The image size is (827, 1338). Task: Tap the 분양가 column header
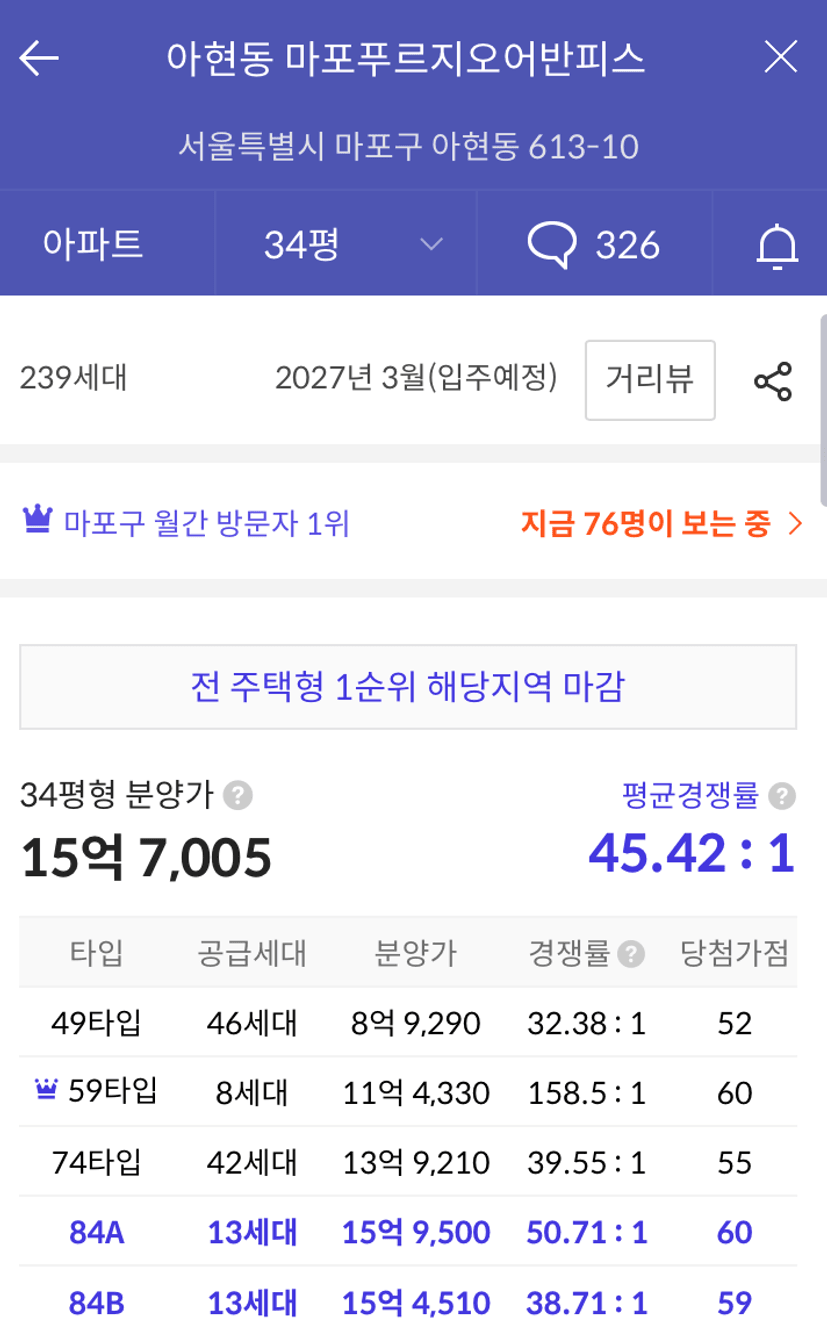416,953
